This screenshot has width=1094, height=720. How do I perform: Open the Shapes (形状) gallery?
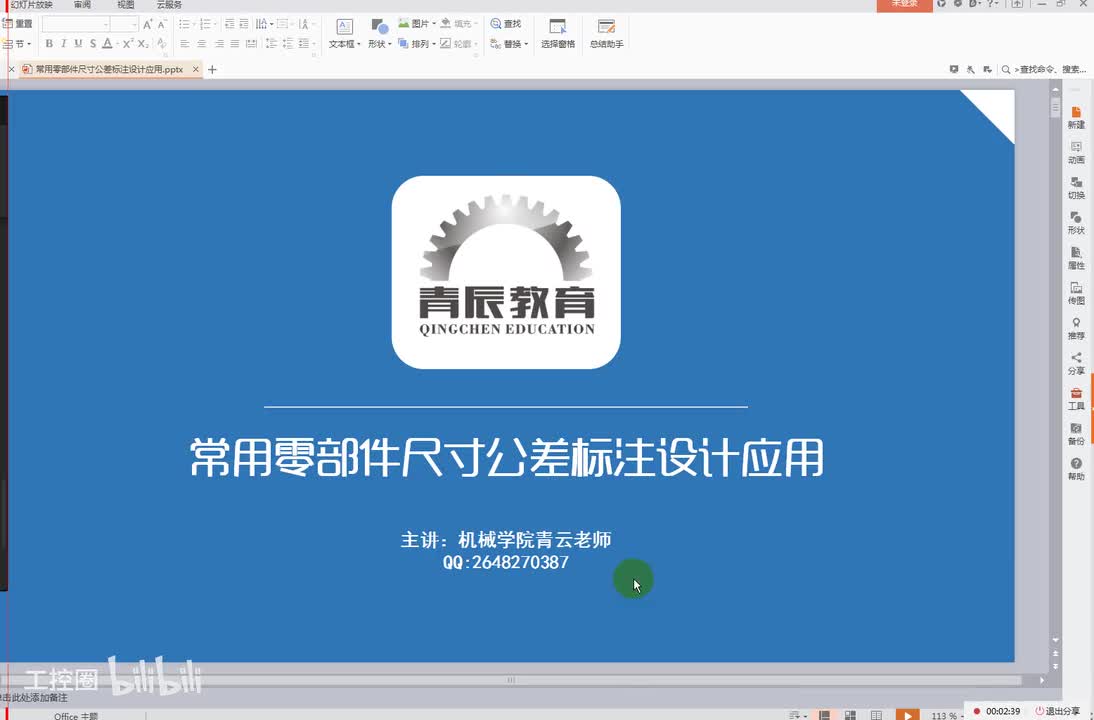pyautogui.click(x=380, y=33)
